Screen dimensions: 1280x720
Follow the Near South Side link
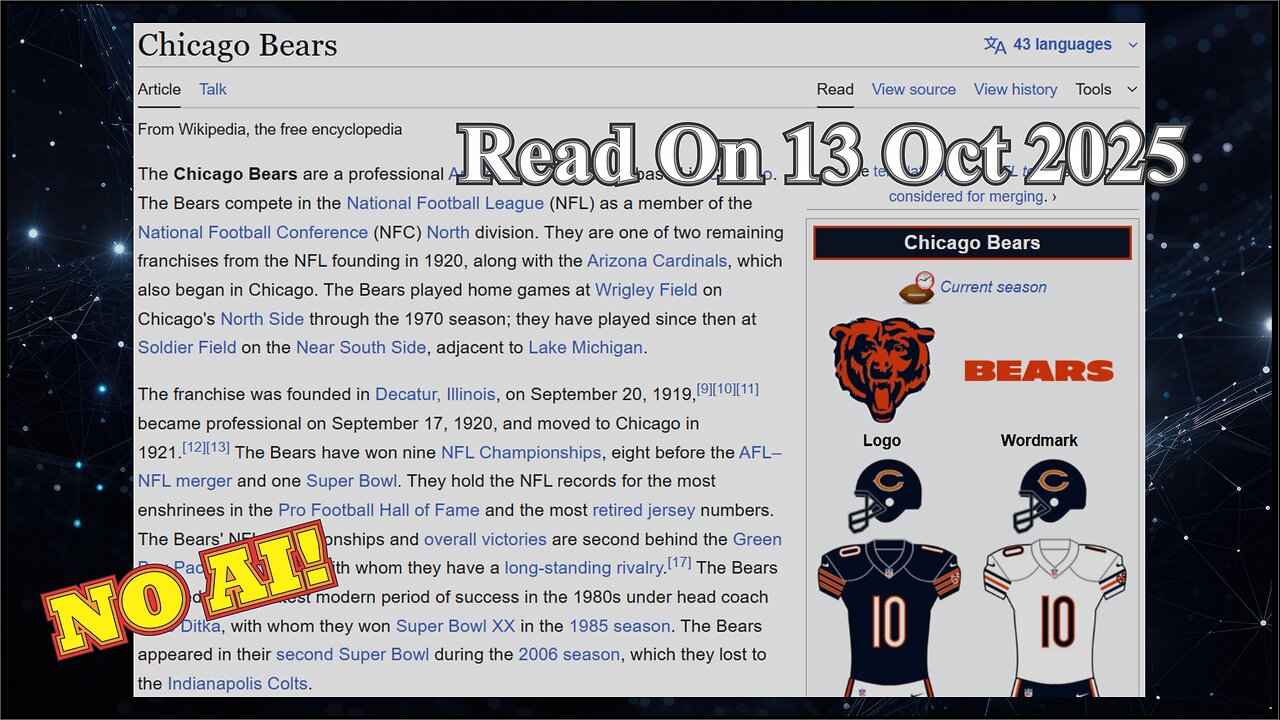pos(361,348)
